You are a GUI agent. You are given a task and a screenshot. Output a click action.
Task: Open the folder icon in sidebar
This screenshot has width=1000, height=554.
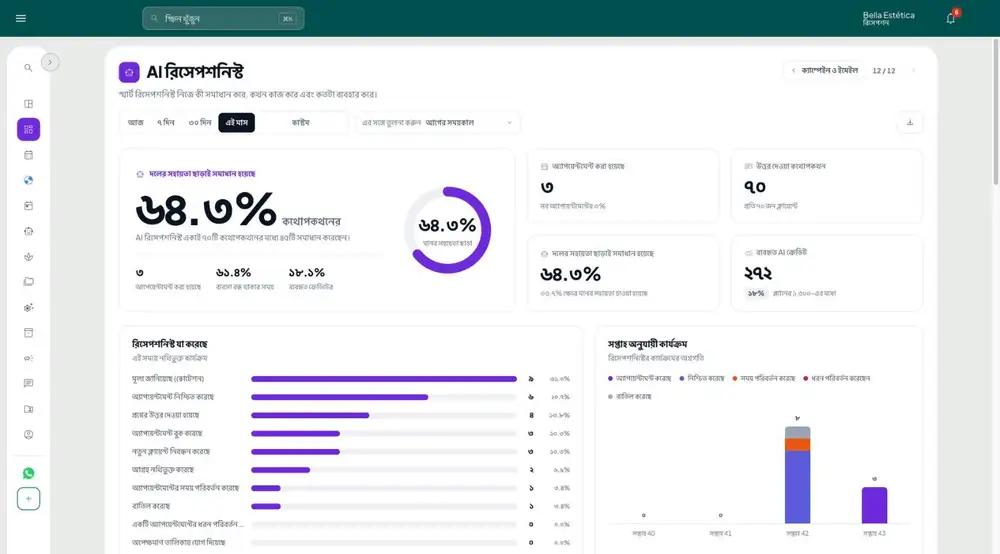coord(28,282)
